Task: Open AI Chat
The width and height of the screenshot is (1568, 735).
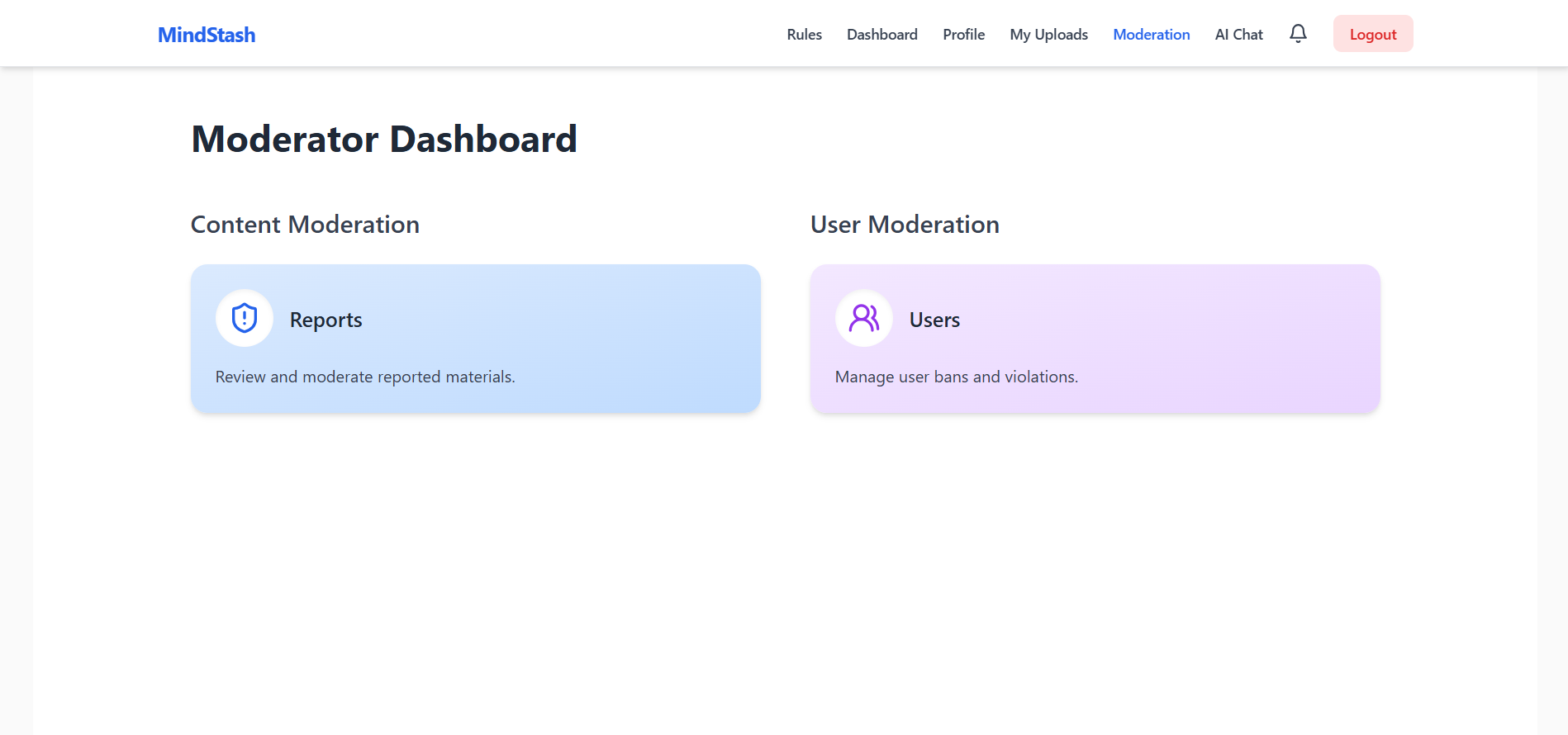Action: pos(1238,35)
